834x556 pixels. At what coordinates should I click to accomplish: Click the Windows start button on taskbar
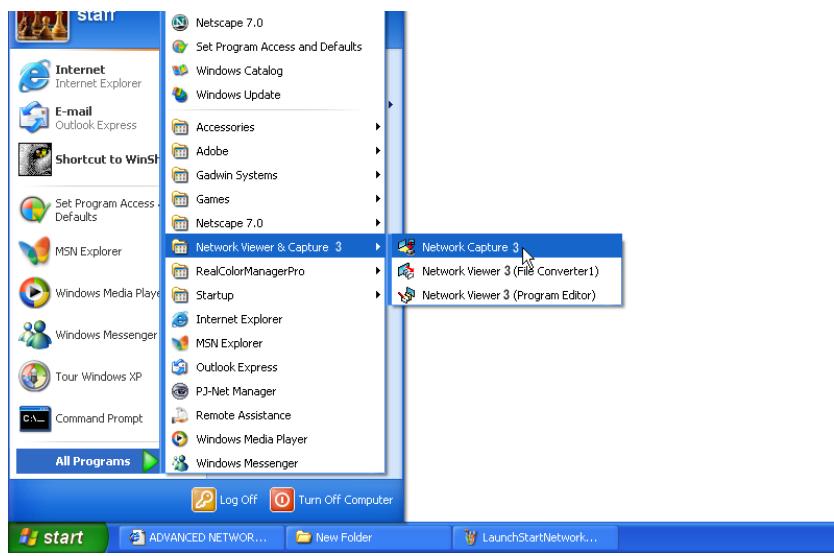tap(57, 537)
